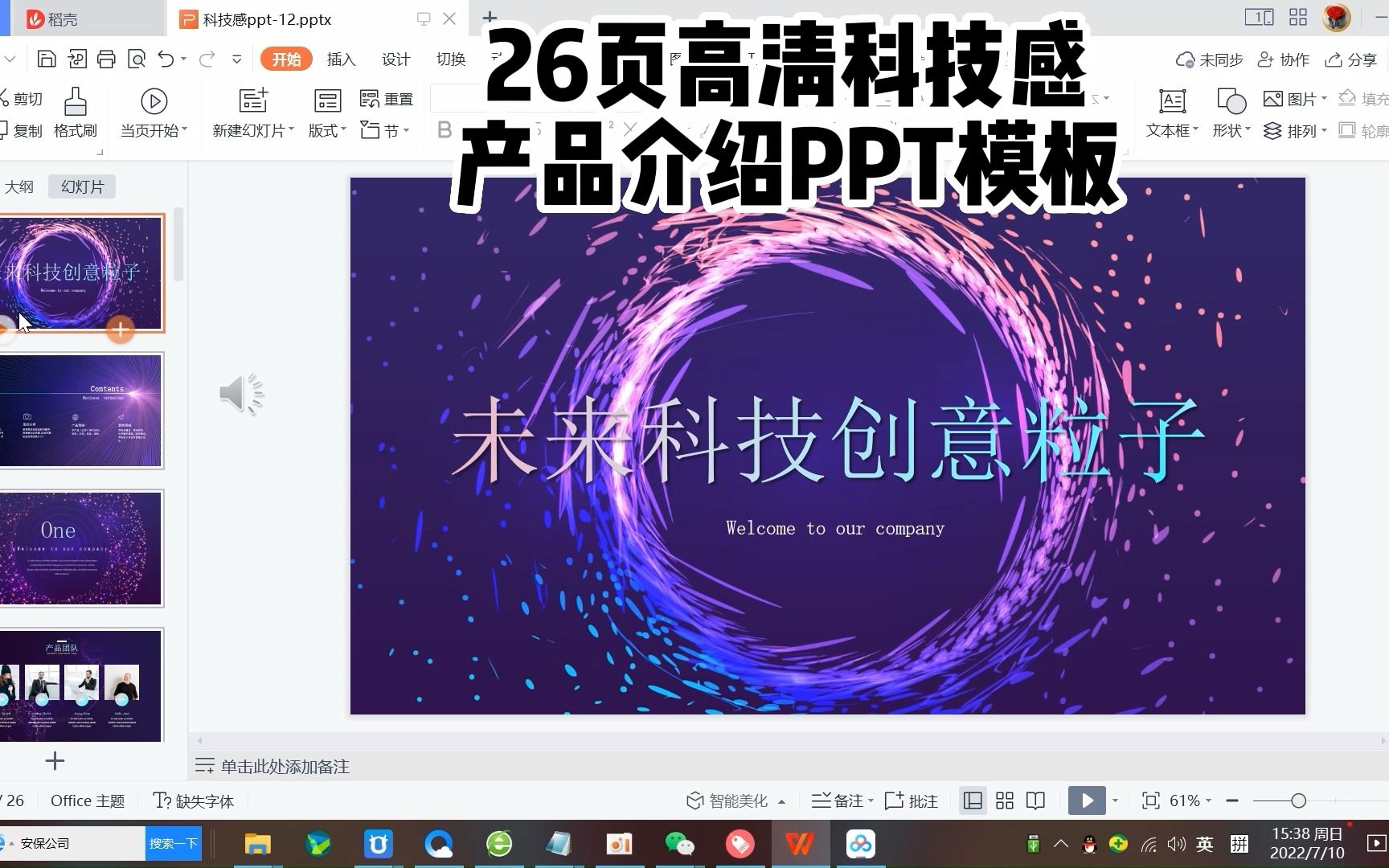
Task: Expand the 文本框 dropdown label
Action: 1172,130
